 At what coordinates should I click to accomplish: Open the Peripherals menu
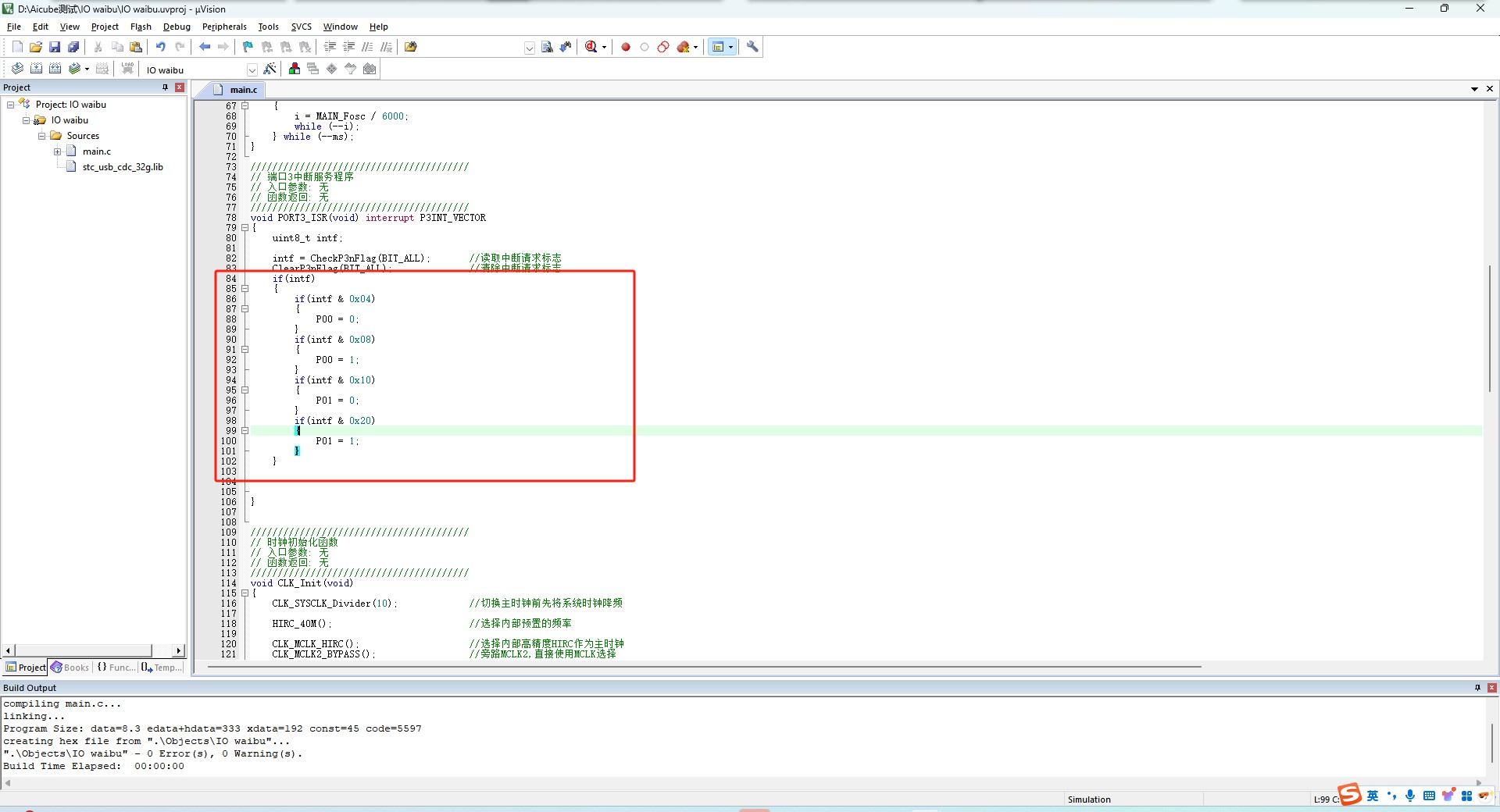point(224,27)
